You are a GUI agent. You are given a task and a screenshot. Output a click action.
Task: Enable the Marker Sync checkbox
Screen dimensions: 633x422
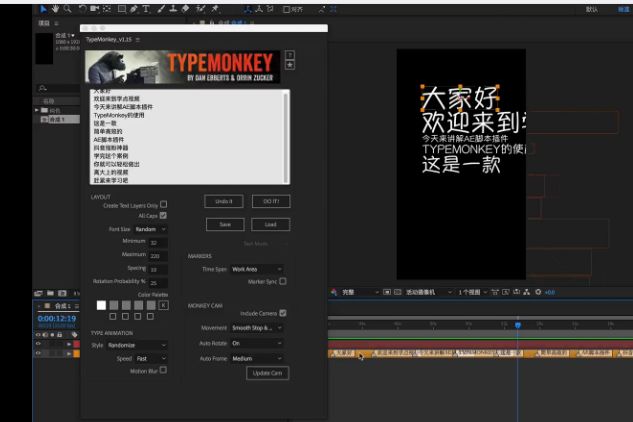click(283, 281)
